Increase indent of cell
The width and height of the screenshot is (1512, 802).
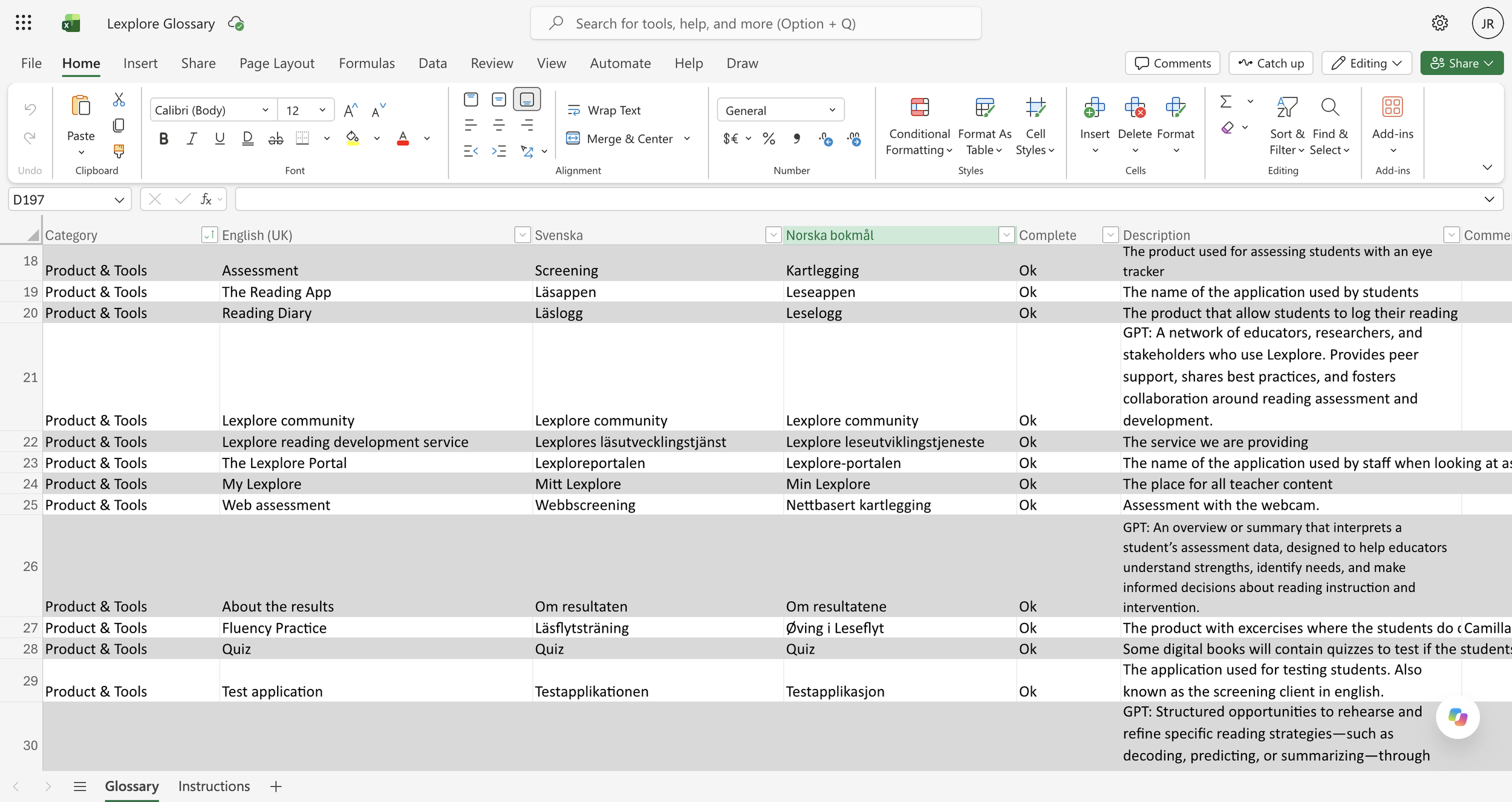pos(499,151)
